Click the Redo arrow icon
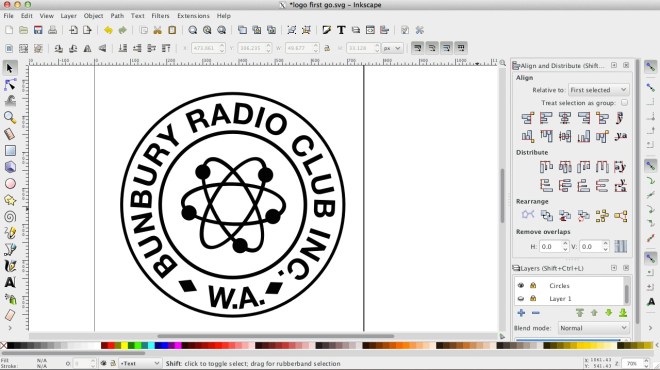This screenshot has height=370, width=660. tap(122, 30)
